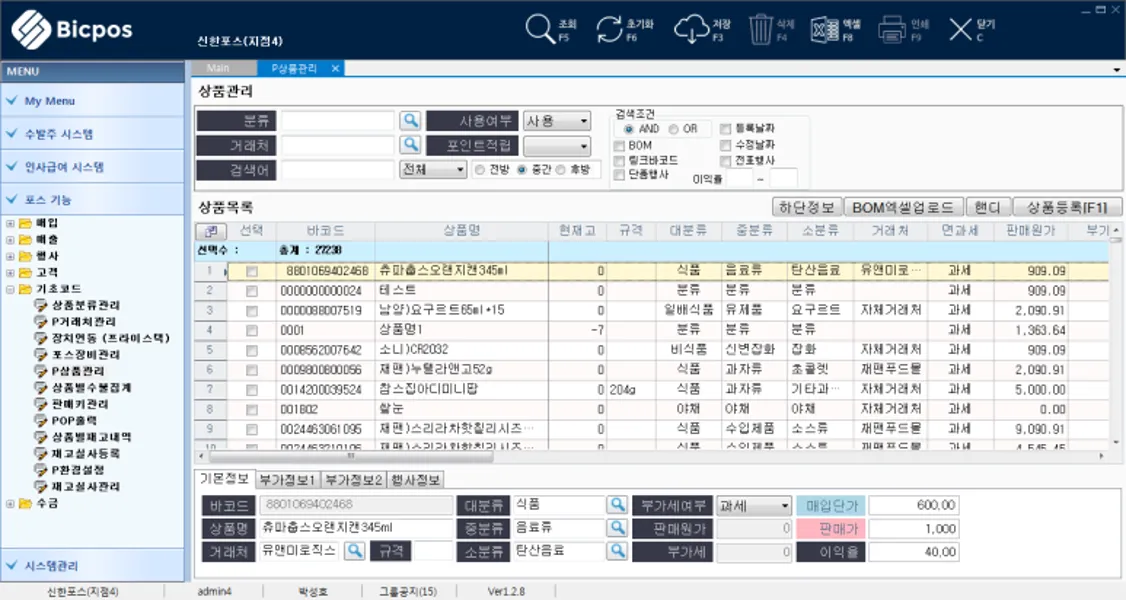Open 상품별수불집계 in the menu tree

point(91,388)
